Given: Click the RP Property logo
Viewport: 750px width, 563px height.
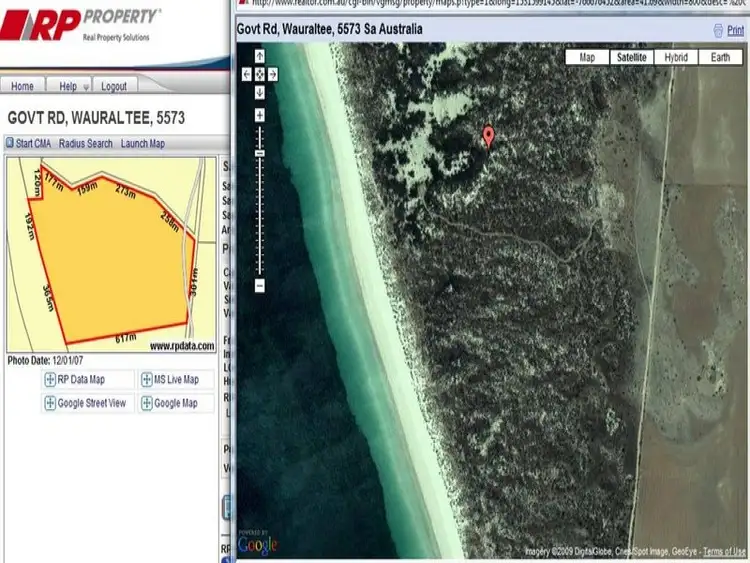Looking at the screenshot, I should pos(80,24).
